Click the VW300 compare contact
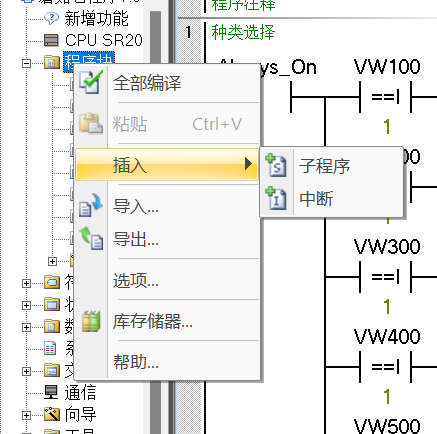The height and width of the screenshot is (434, 437). tap(386, 277)
